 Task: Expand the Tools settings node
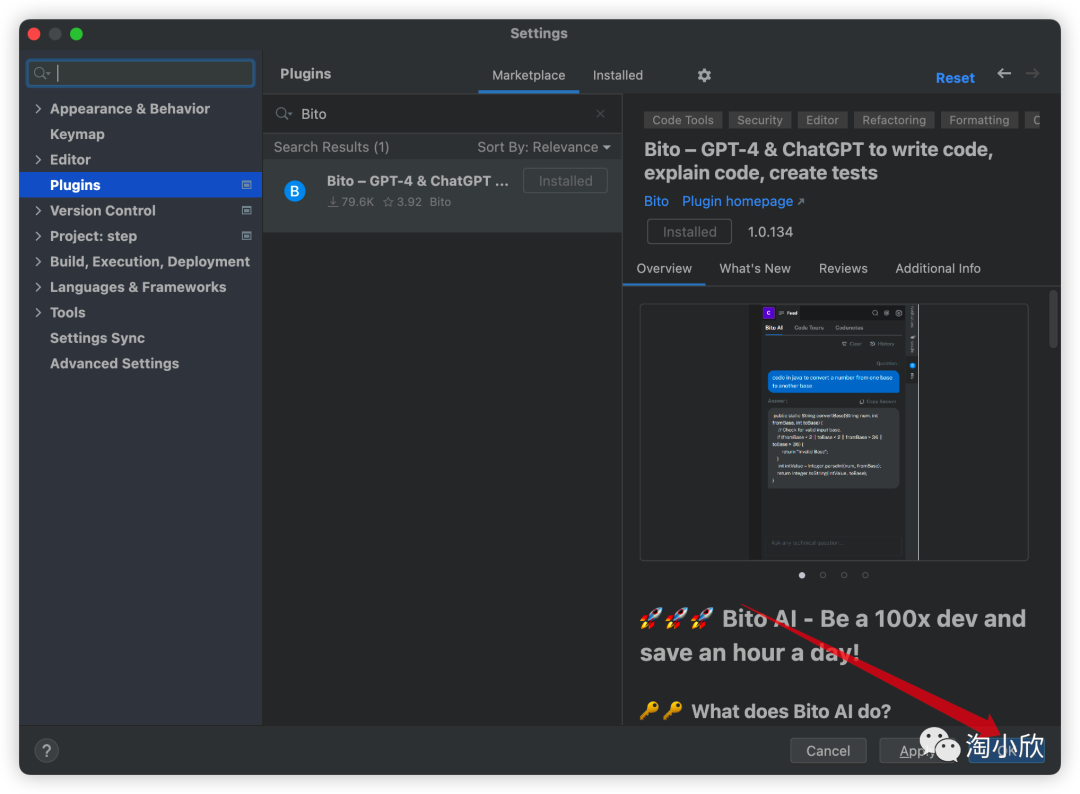(38, 313)
